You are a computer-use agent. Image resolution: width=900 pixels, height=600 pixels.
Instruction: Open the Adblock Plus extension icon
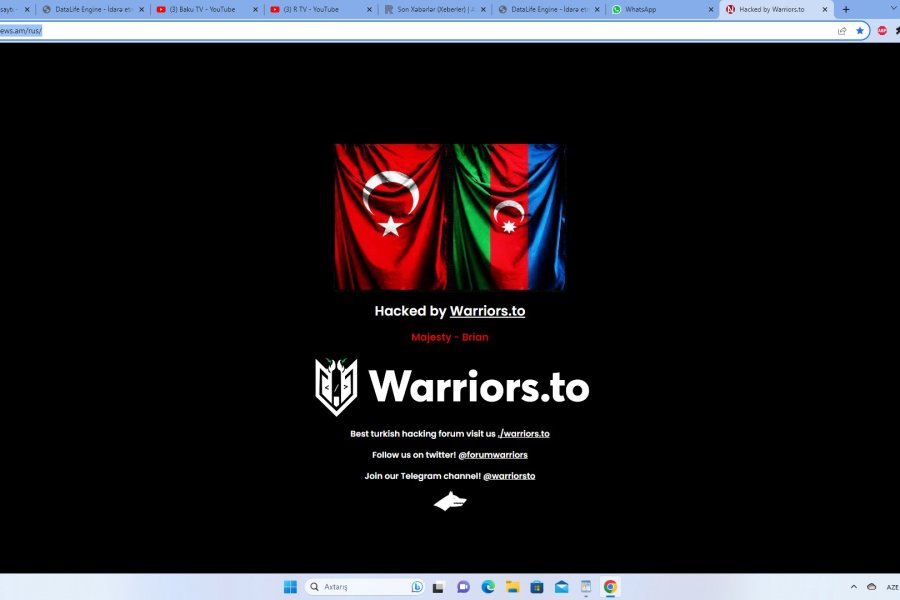click(x=882, y=31)
